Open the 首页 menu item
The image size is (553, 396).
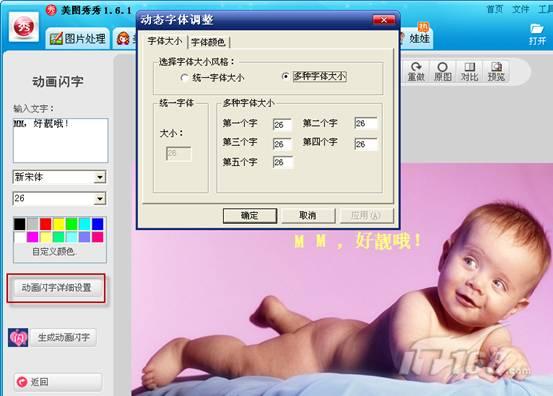pos(494,9)
